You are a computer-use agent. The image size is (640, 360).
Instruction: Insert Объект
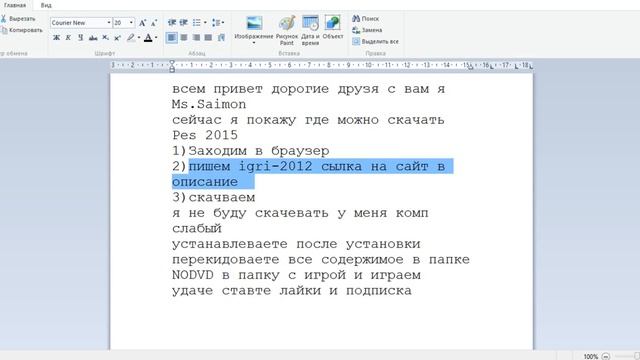pos(333,27)
